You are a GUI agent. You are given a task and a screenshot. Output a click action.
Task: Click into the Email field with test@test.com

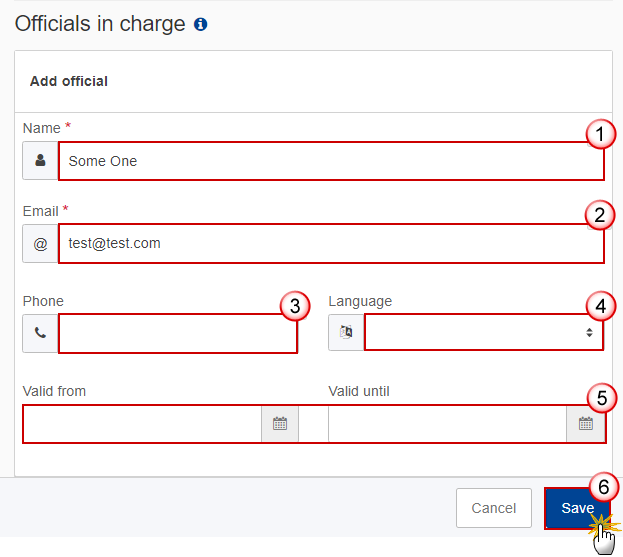pos(330,243)
